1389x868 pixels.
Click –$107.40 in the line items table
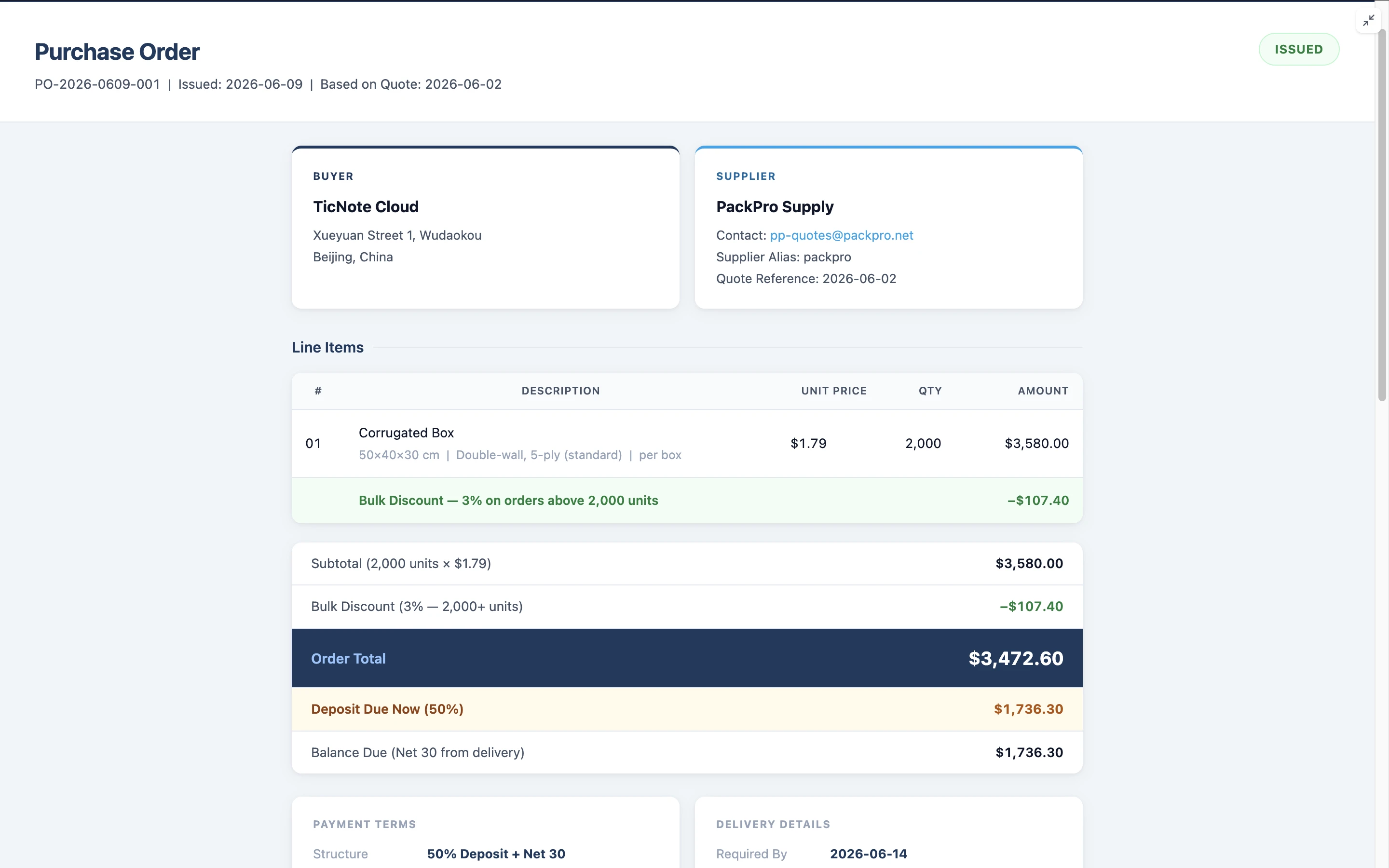1038,501
